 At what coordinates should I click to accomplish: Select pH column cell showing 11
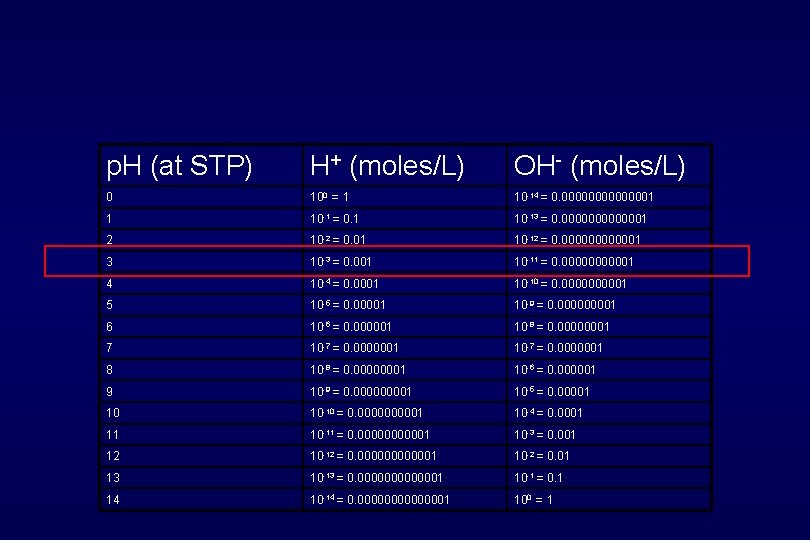[112, 435]
